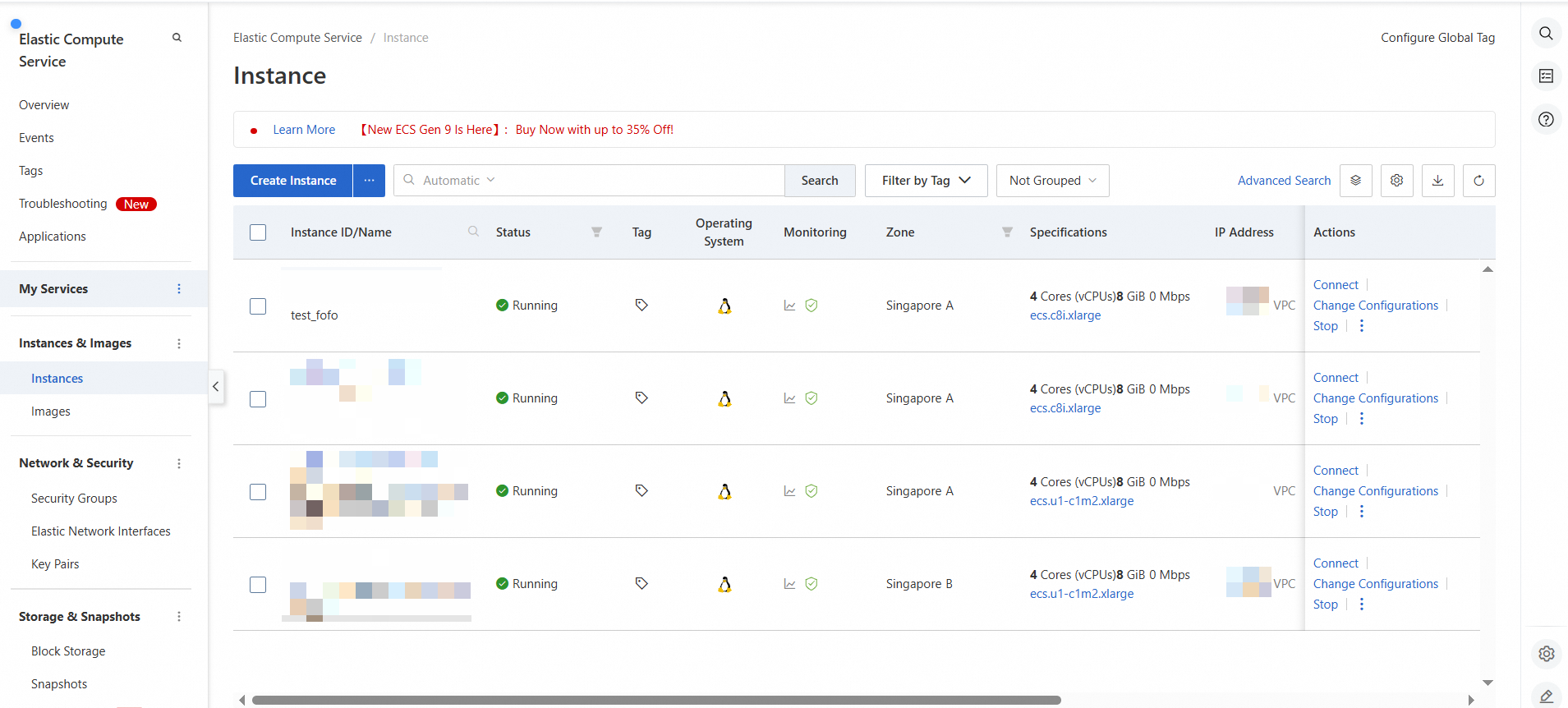Image resolution: width=1568 pixels, height=708 pixels.
Task: Click the tag icon for test_fofo instance
Action: pyautogui.click(x=641, y=306)
